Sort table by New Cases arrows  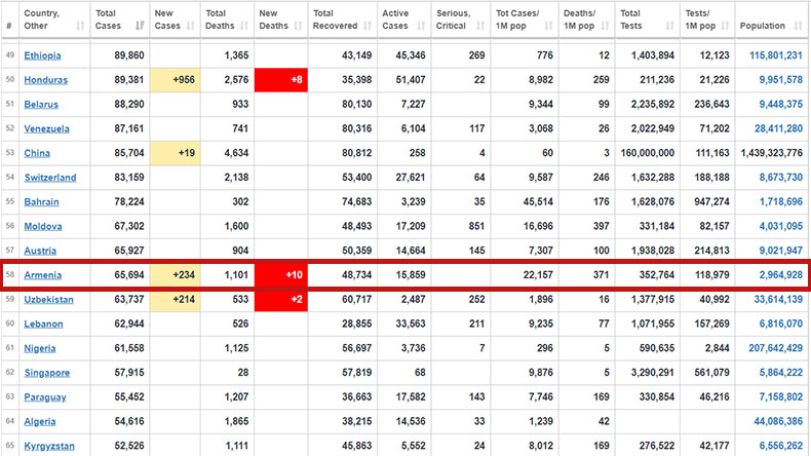coord(190,25)
